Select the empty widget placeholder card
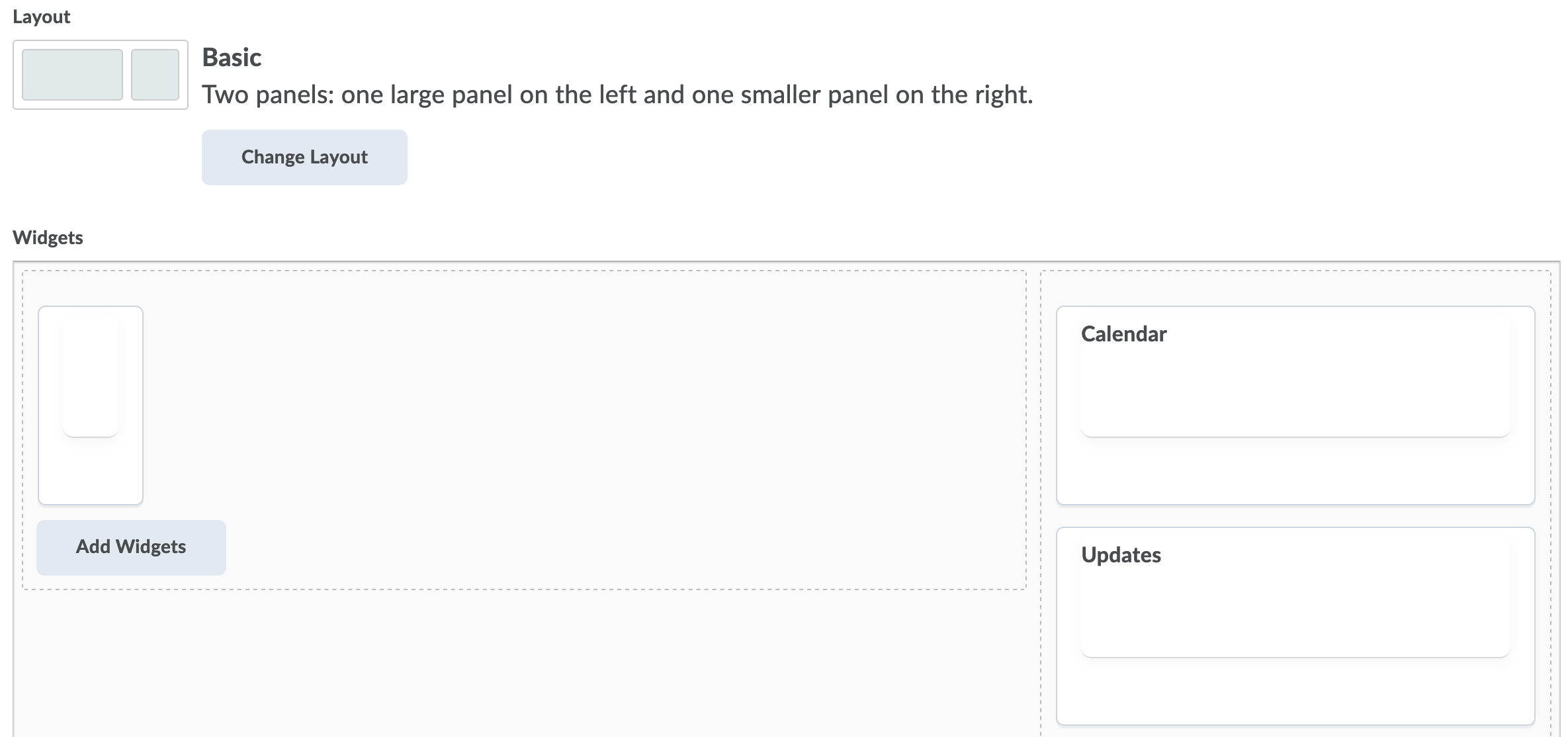Screen dimensions: 1568x737 tap(91, 404)
